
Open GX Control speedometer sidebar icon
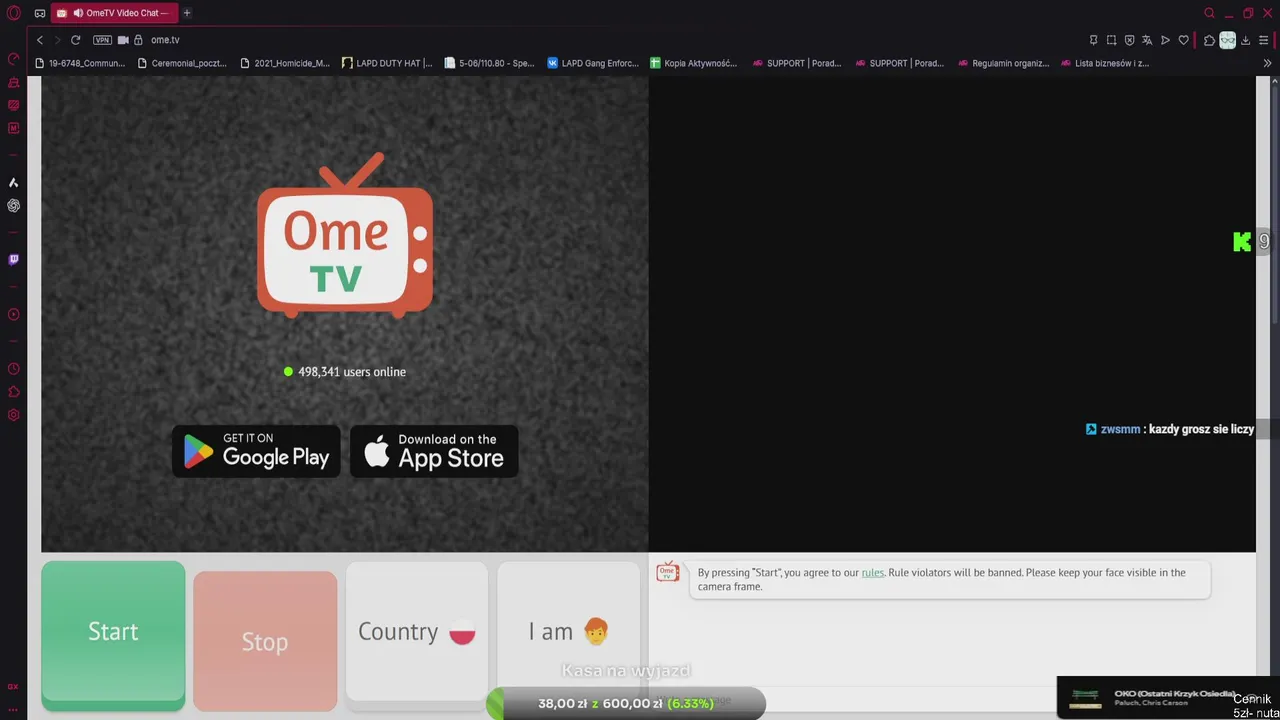click(13, 59)
